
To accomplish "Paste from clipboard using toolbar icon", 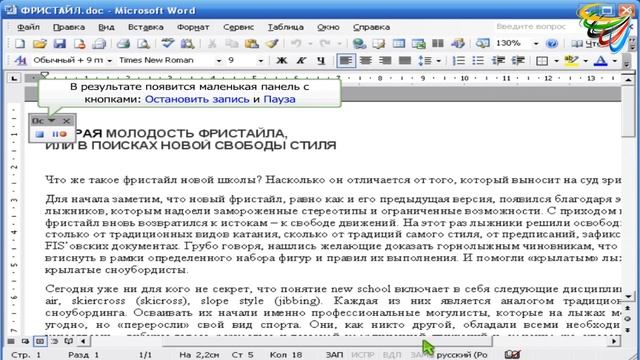I will 252,43.
